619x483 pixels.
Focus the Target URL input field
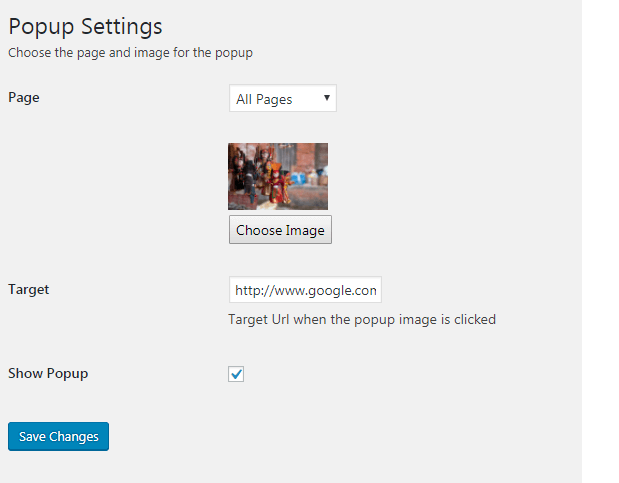[x=305, y=290]
